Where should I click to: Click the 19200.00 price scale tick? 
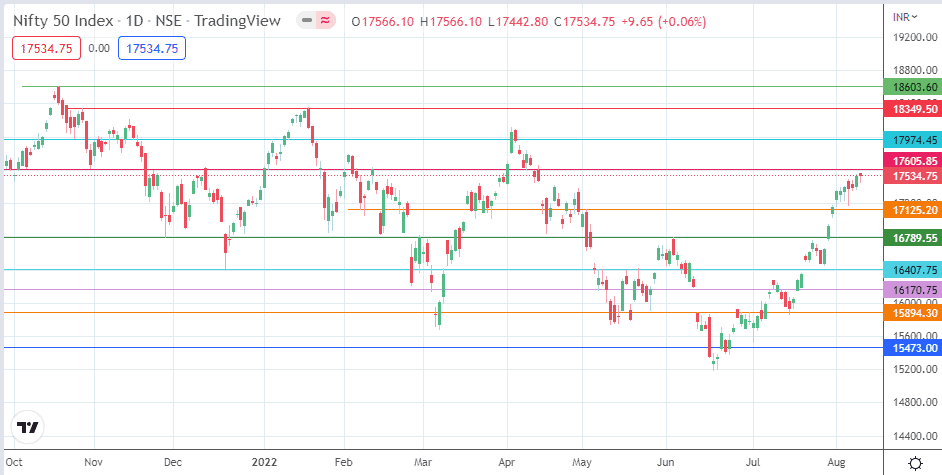[913, 37]
